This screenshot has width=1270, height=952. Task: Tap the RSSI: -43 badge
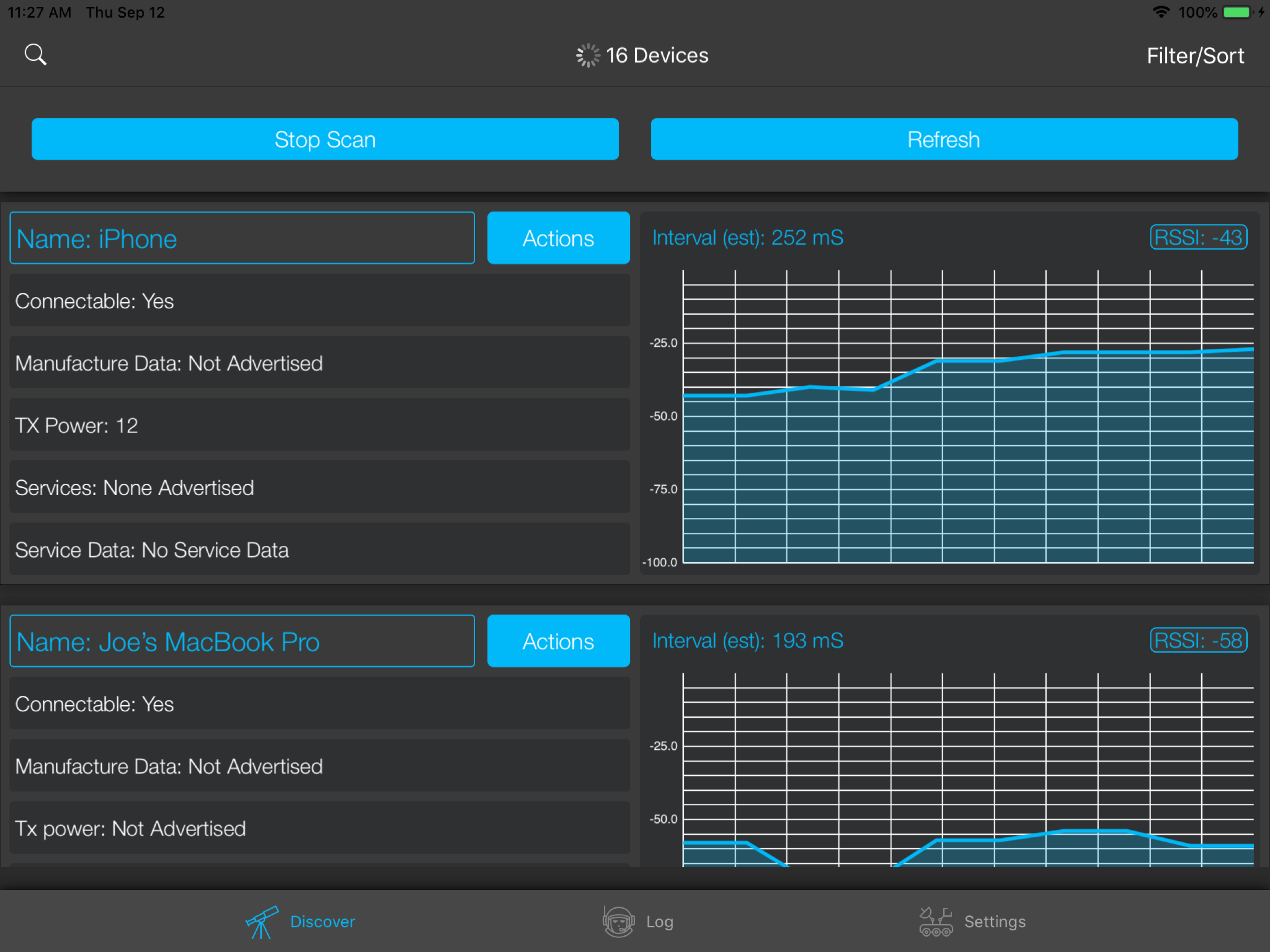pyautogui.click(x=1198, y=237)
